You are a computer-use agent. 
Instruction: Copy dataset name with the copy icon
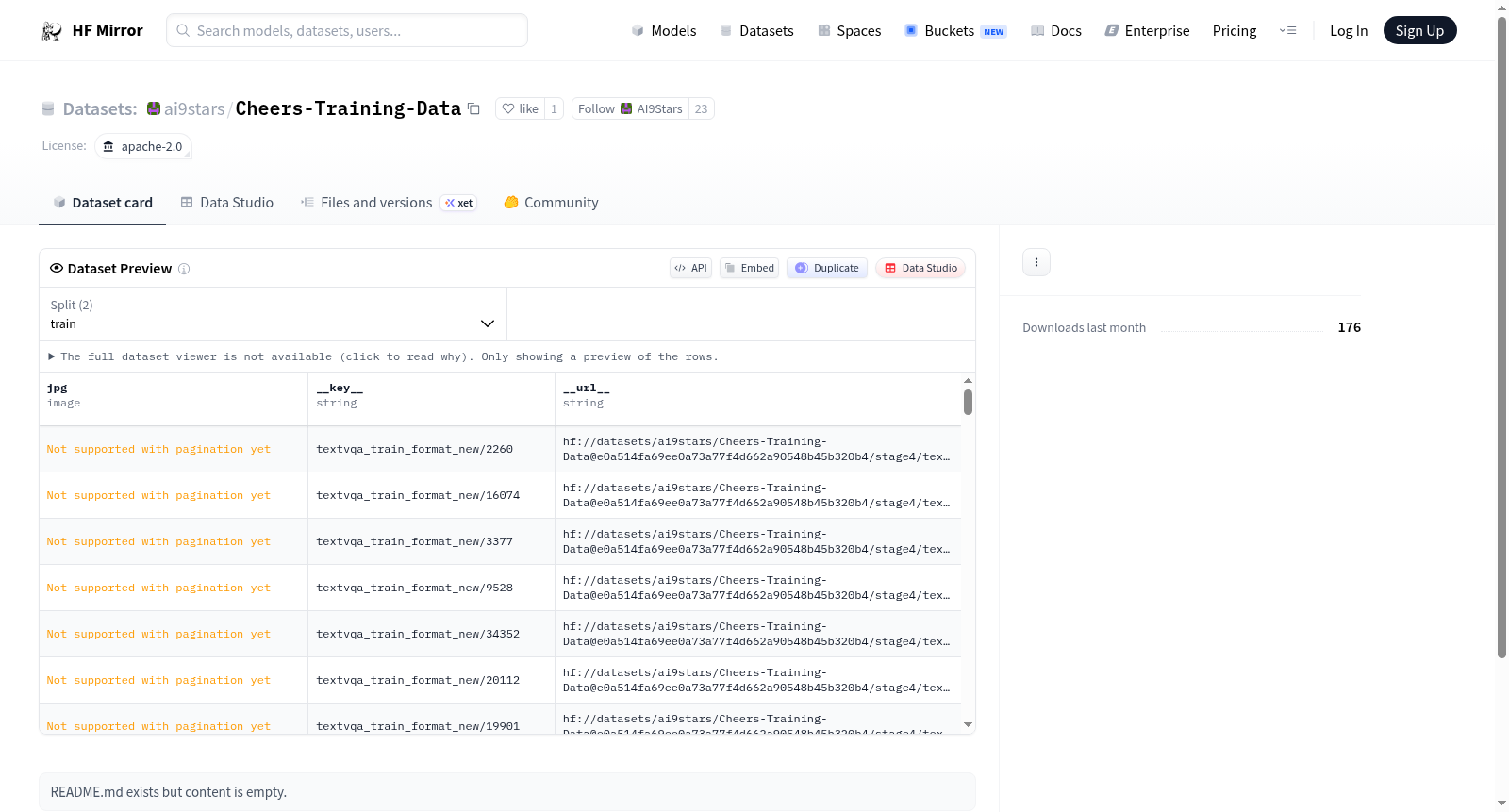point(473,109)
